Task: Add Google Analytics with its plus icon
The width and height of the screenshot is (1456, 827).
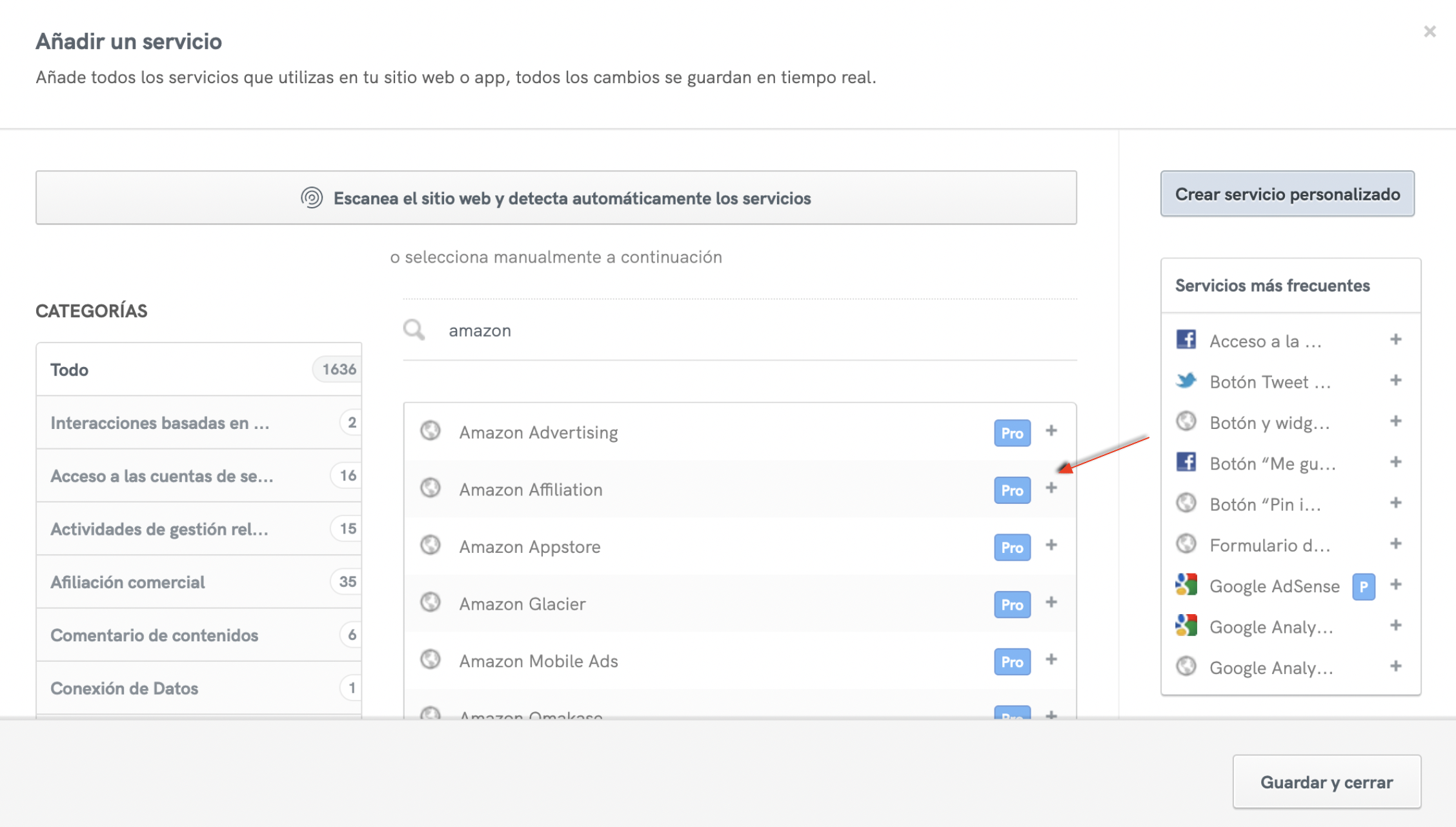Action: 1395,626
